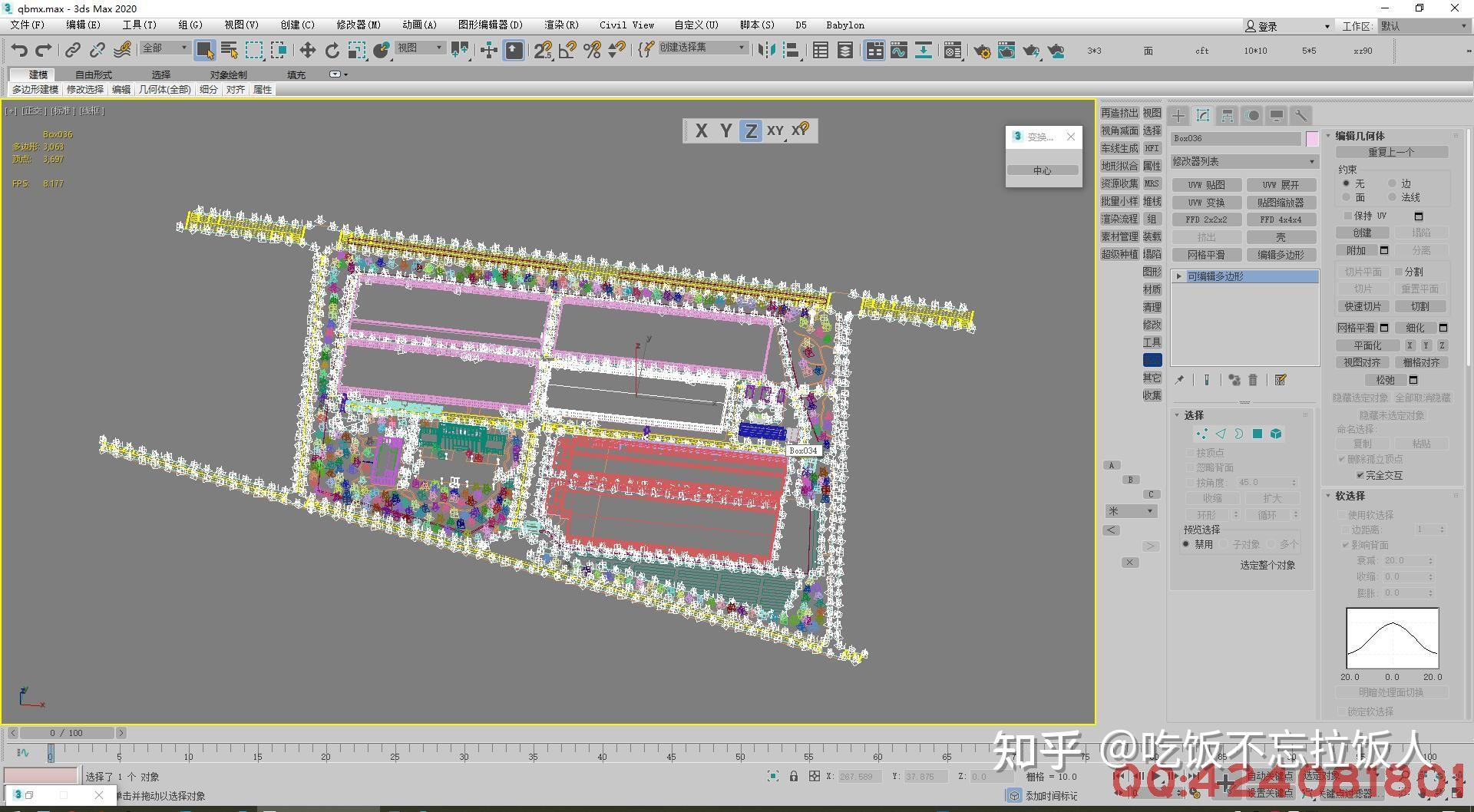The width and height of the screenshot is (1474, 812).
Task: Open the 渲染 menu
Action: point(560,25)
